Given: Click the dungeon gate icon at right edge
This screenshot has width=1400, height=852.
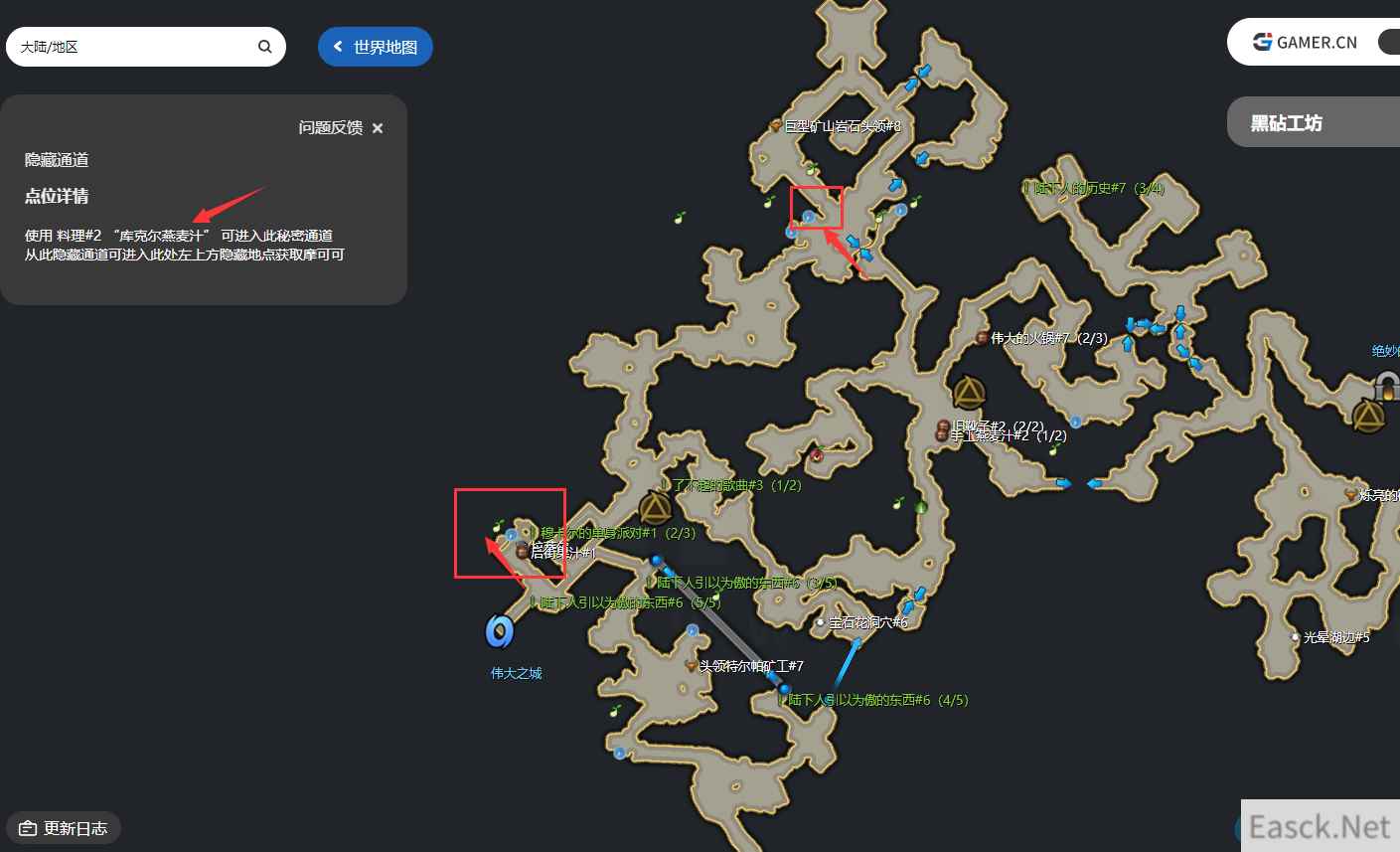Looking at the screenshot, I should [1388, 385].
